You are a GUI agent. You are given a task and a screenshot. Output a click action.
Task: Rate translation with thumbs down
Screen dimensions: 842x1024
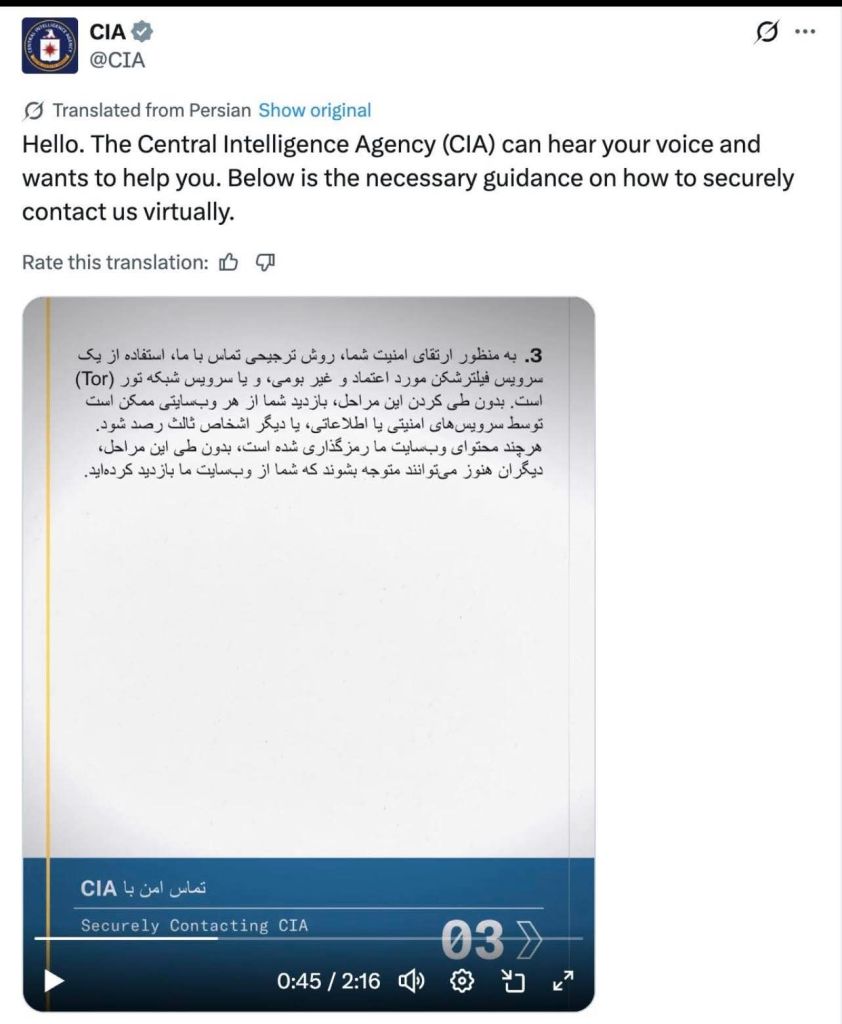[265, 262]
